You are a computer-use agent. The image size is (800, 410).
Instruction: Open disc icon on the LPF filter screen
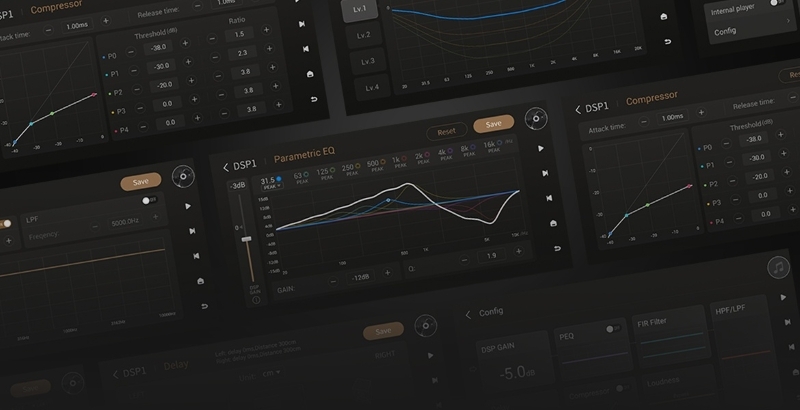click(x=183, y=176)
